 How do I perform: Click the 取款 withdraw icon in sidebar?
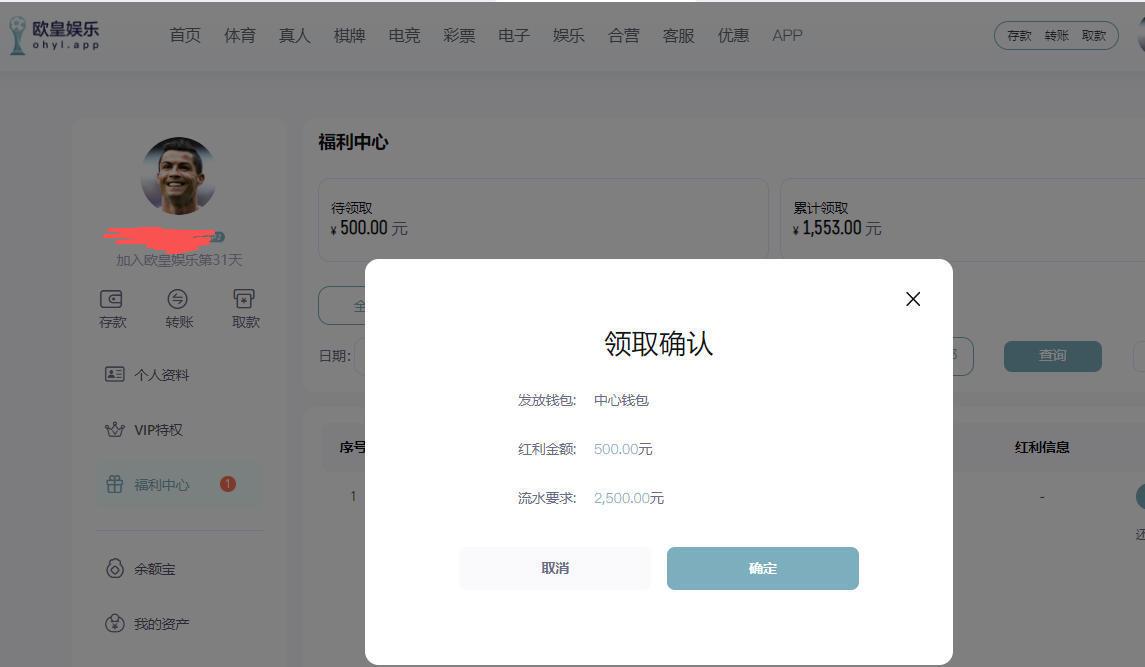pos(244,299)
